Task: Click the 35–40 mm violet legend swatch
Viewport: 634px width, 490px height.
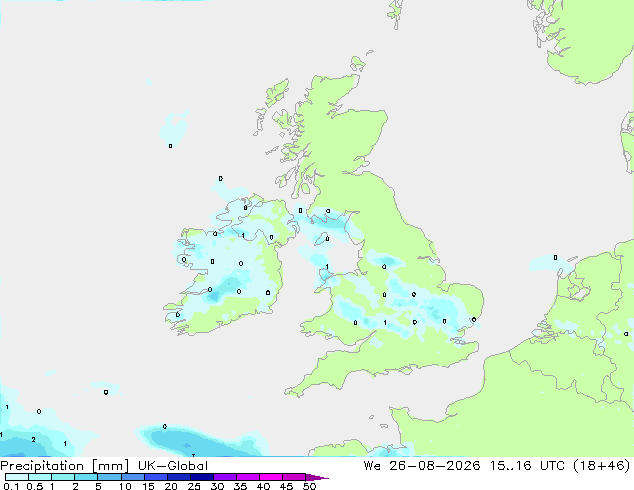Action: pos(248,477)
